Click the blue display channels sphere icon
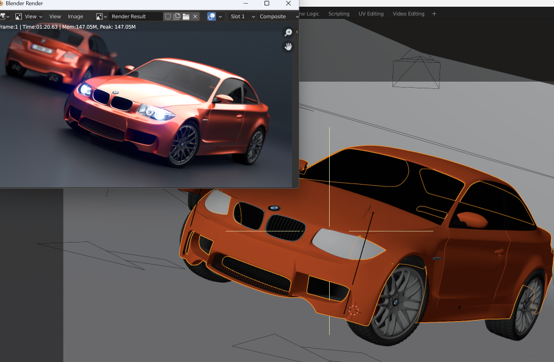Viewport: 554px width, 362px height. [x=211, y=17]
